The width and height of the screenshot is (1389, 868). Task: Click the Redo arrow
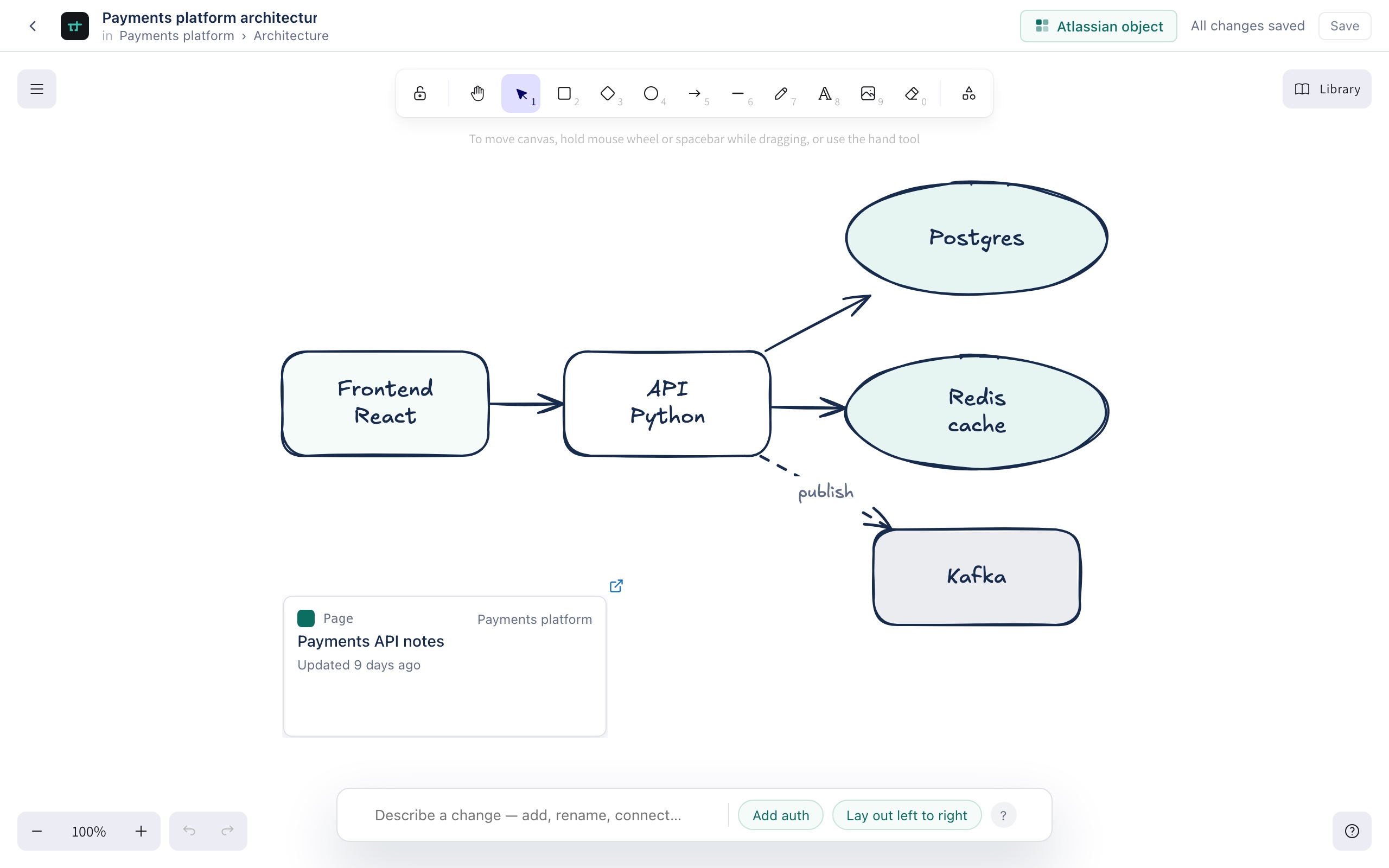click(x=227, y=831)
